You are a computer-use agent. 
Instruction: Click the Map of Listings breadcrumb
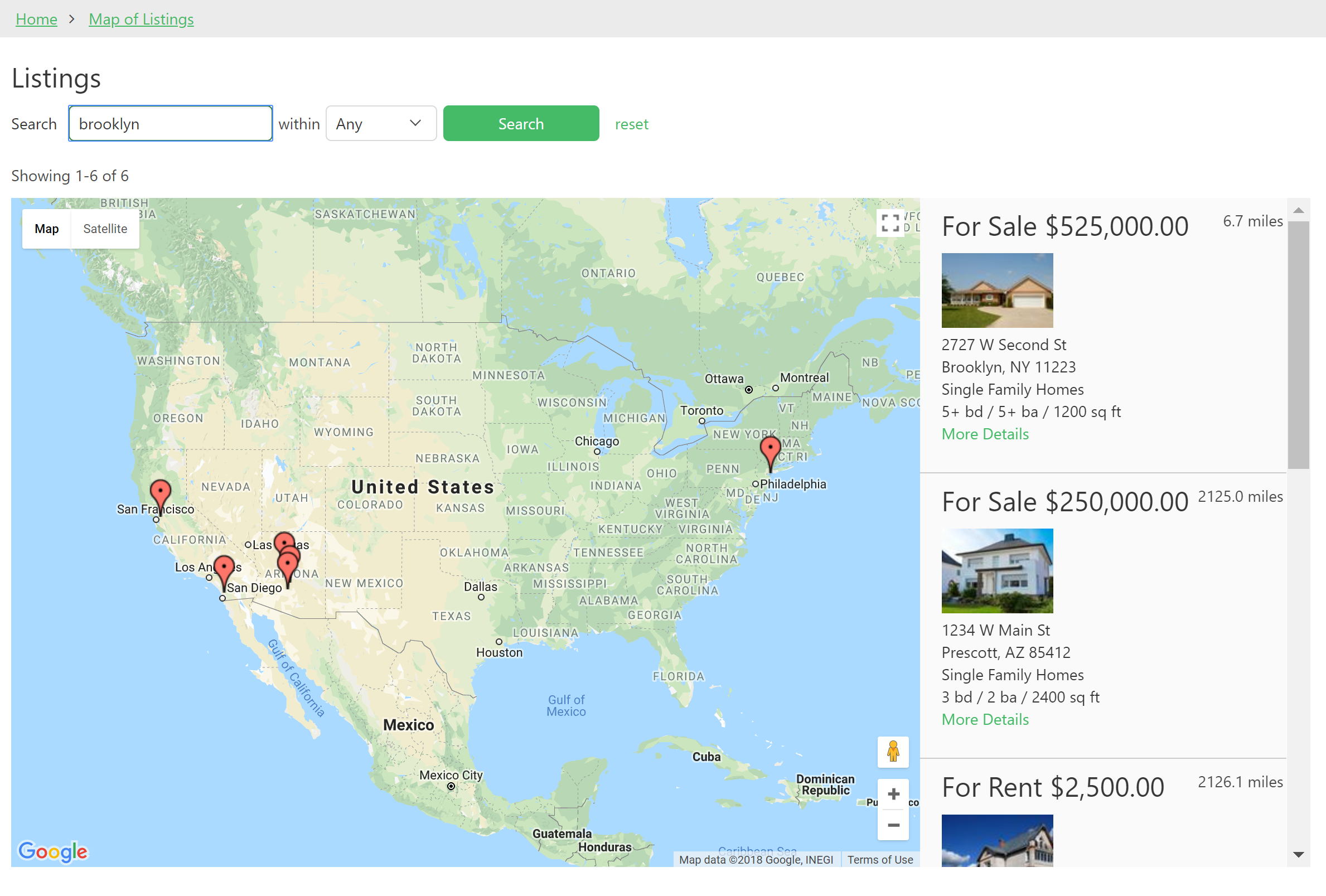click(140, 18)
